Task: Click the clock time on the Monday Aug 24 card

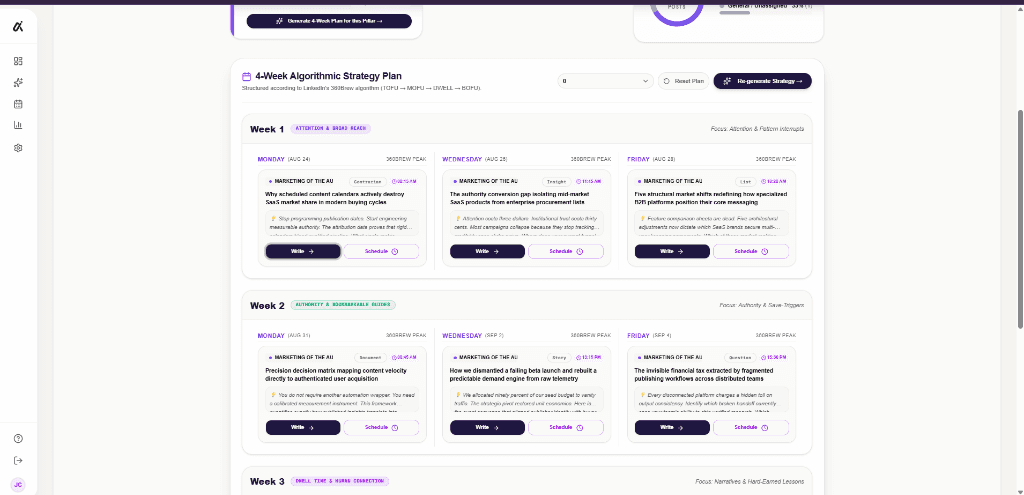Action: [404, 182]
